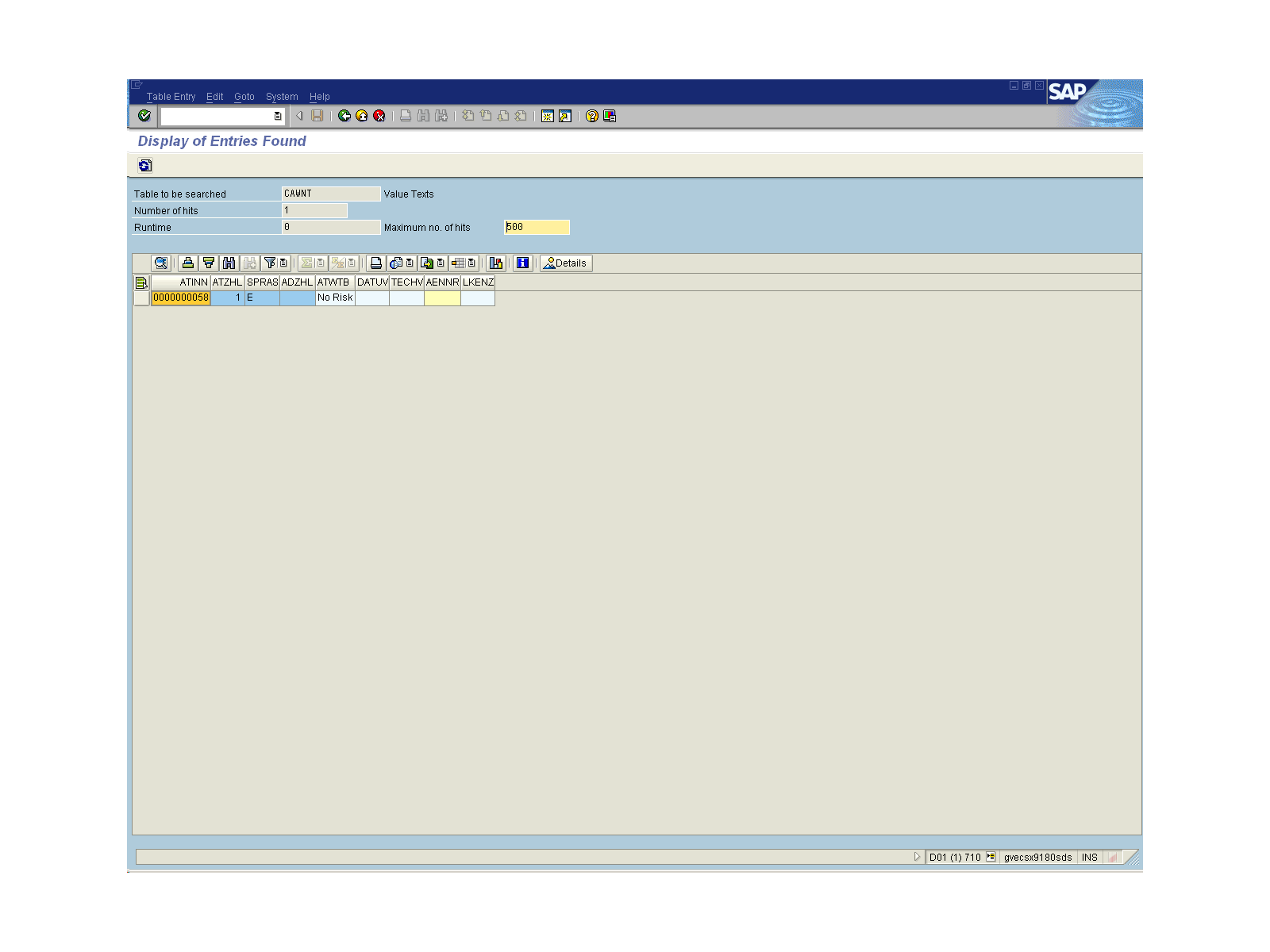Viewport: 1270px width, 952px height.
Task: Open the Goto menu
Action: [244, 97]
